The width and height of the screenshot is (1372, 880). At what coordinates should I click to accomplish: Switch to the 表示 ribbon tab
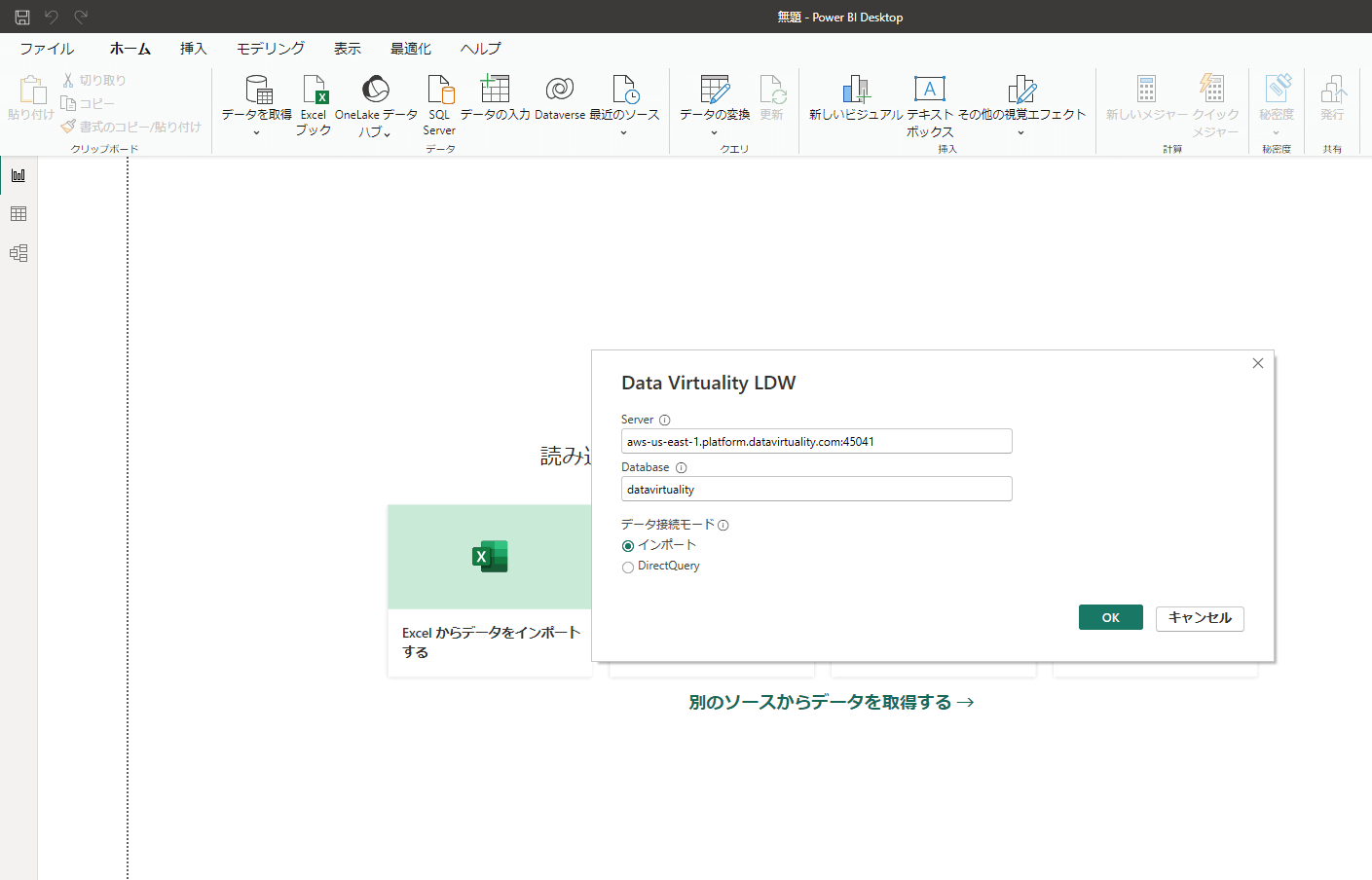tap(348, 48)
